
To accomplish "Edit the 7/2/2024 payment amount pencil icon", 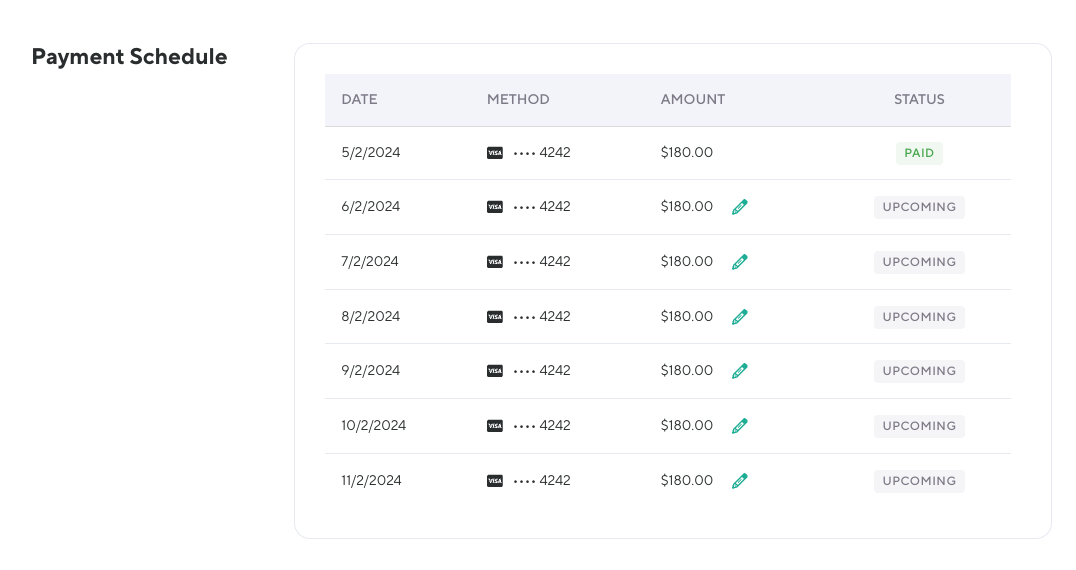I will click(x=739, y=262).
